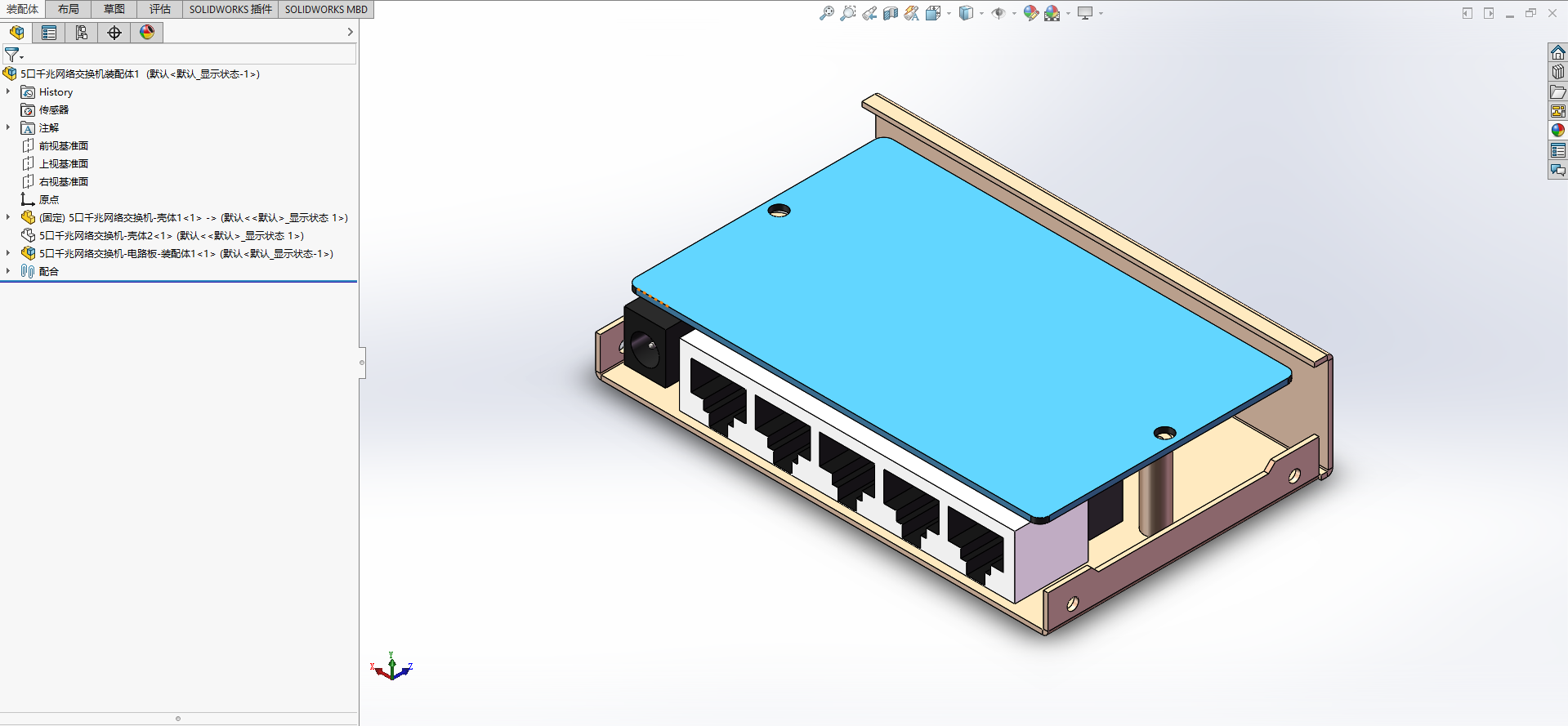Image resolution: width=1568 pixels, height=726 pixels.
Task: Click Previous View icon
Action: tap(869, 13)
